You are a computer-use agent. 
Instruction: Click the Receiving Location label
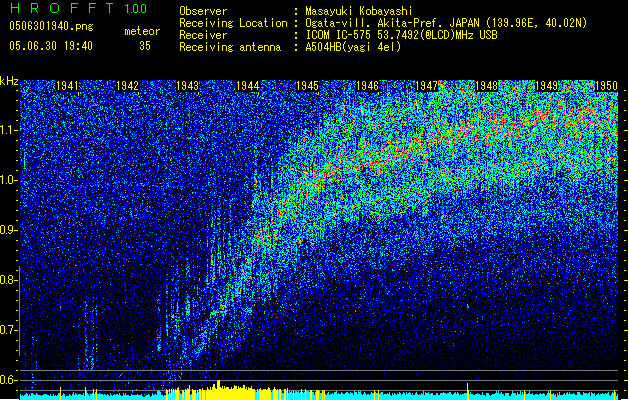(233, 23)
